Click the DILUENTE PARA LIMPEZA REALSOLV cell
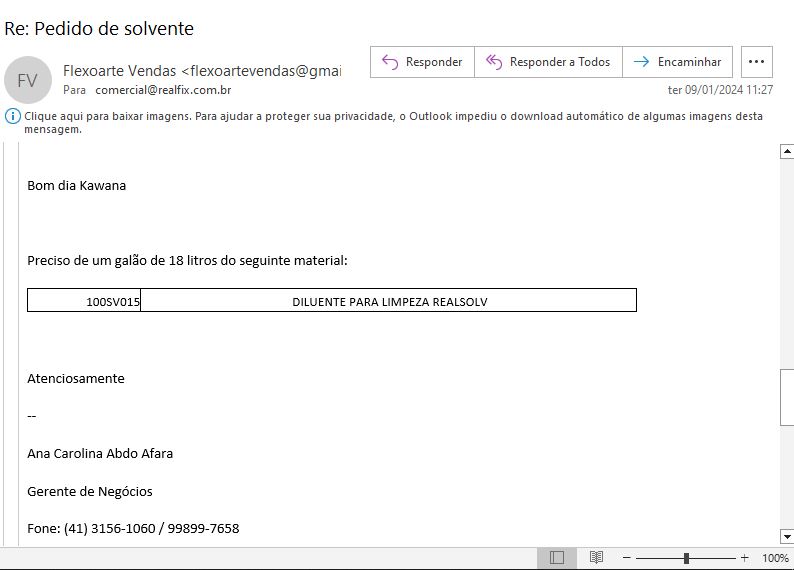 [389, 301]
